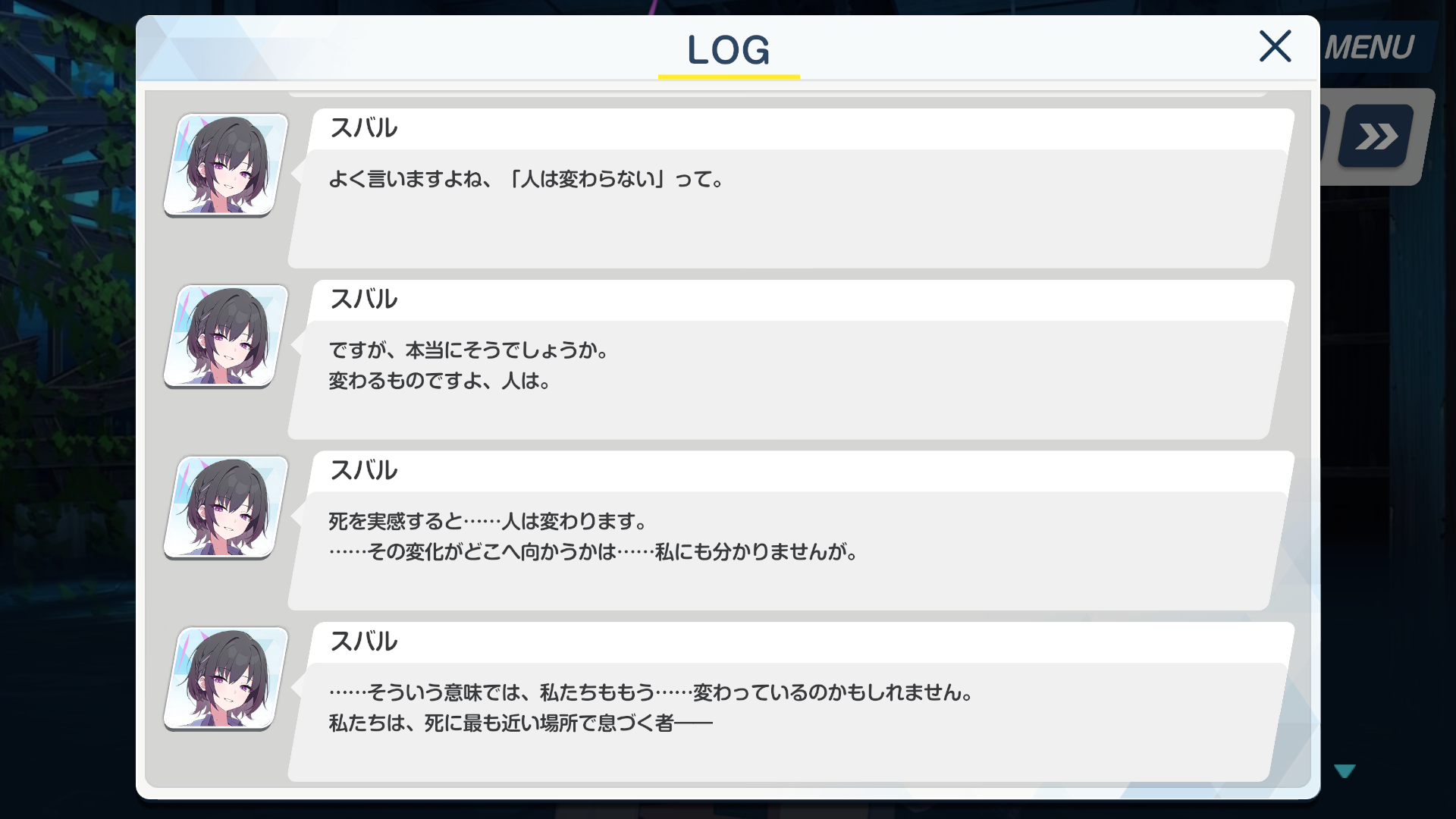
Task: Click the teal down-arrow log indicator
Action: click(x=1345, y=771)
